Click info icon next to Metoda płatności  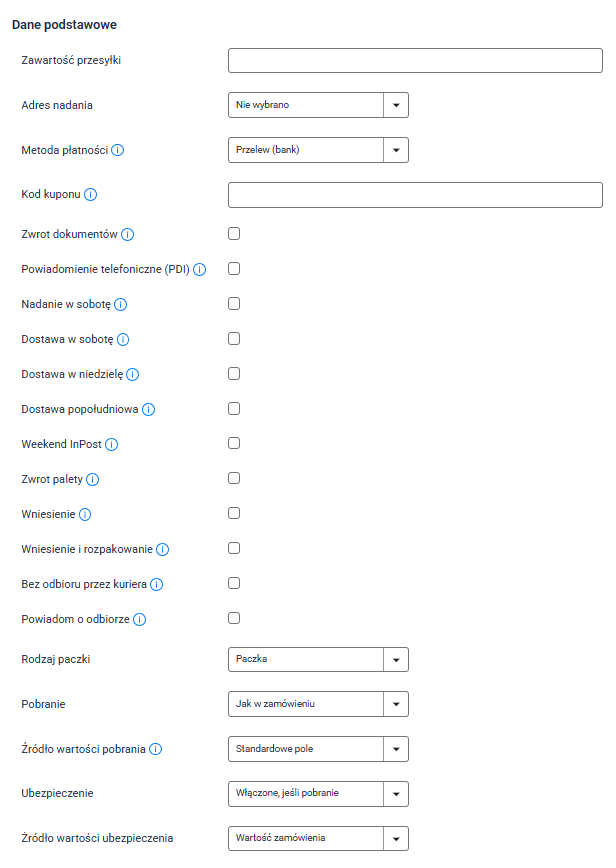[118, 150]
